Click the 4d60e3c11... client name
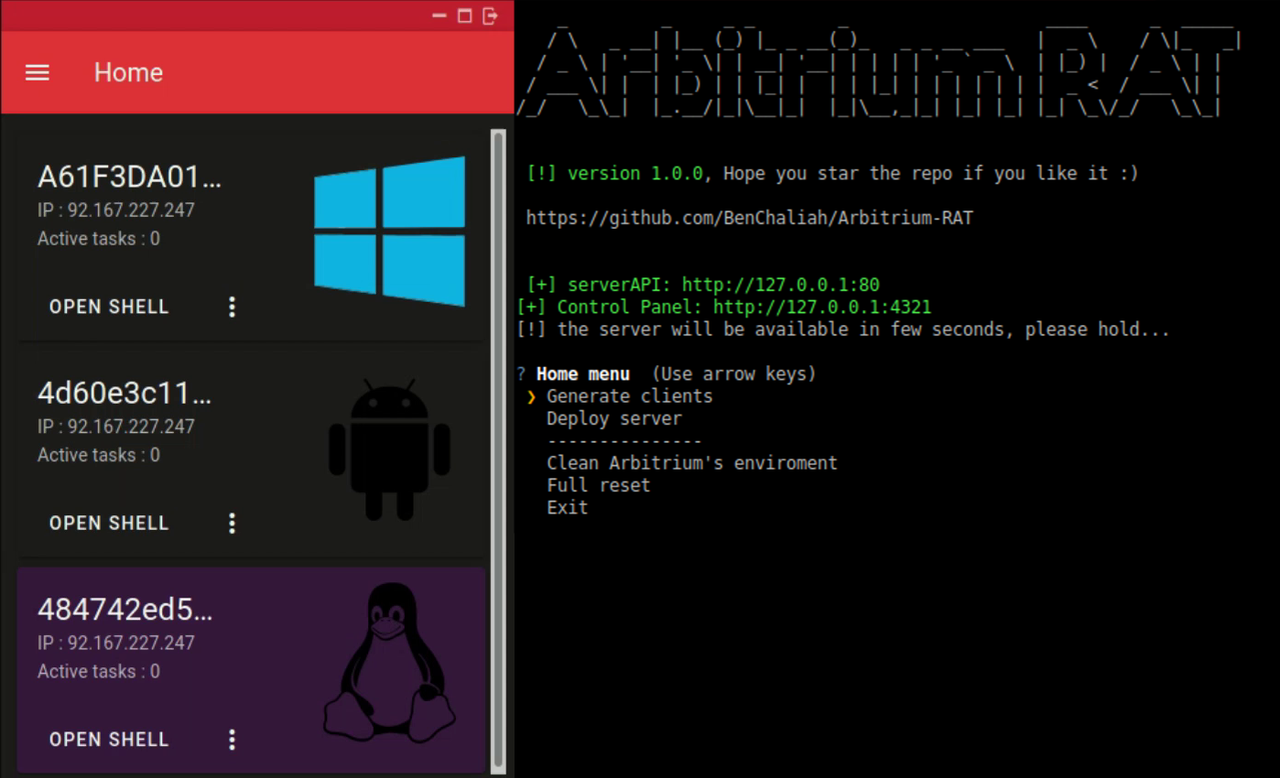 tap(125, 393)
